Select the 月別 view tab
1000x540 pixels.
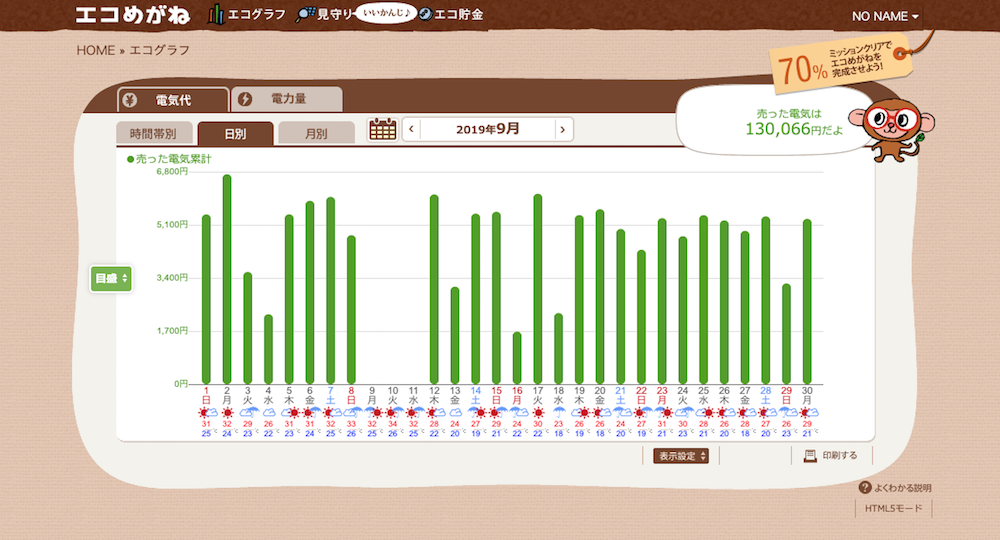(316, 133)
